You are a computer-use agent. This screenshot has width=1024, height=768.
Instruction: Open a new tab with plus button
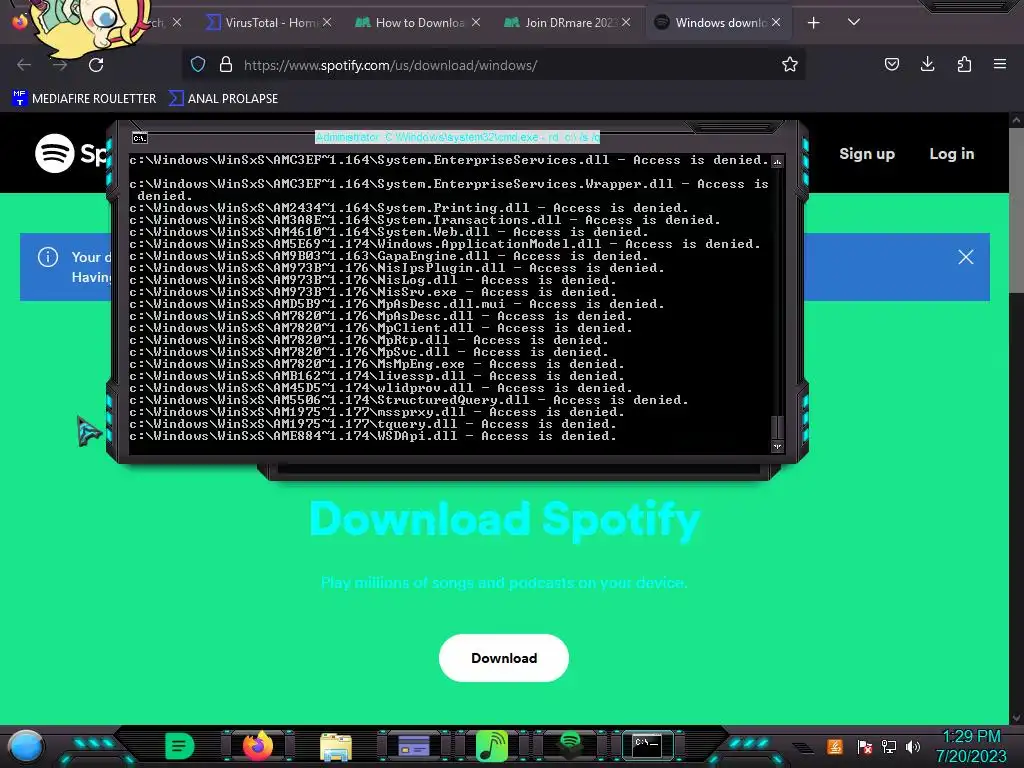813,23
